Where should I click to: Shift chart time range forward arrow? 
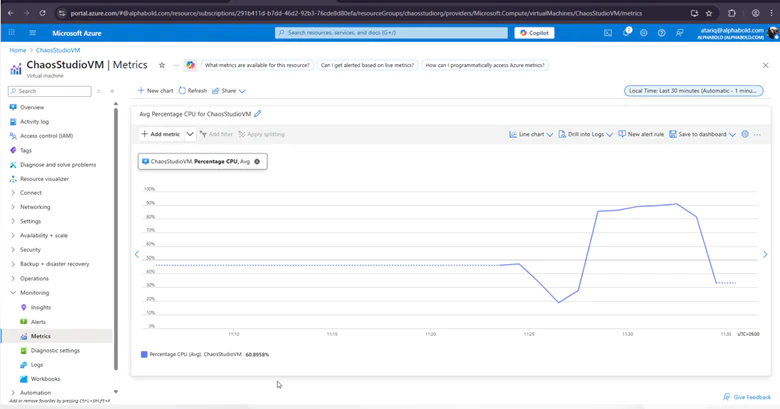pyautogui.click(x=765, y=254)
